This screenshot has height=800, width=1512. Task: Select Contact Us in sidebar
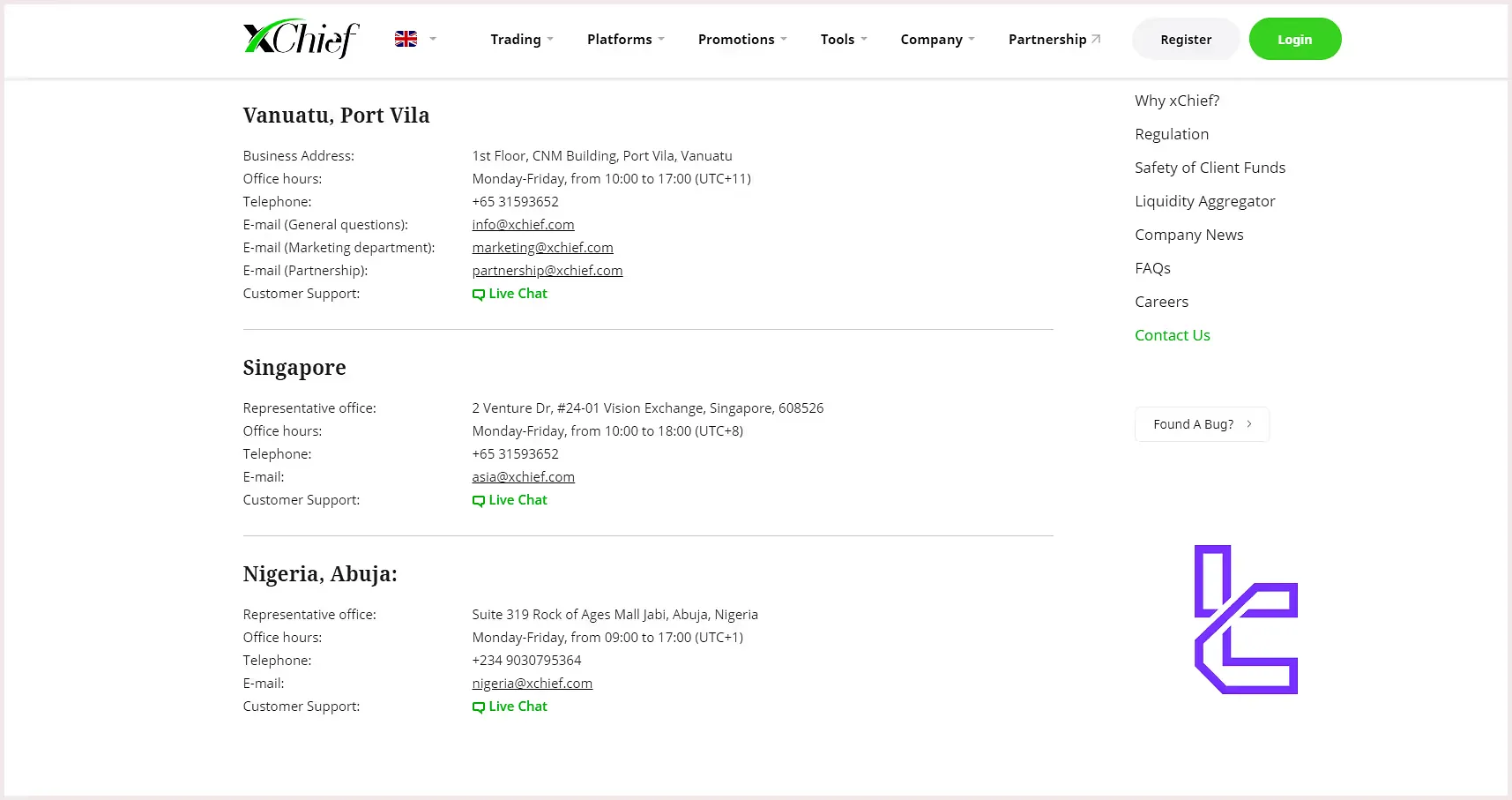1172,335
